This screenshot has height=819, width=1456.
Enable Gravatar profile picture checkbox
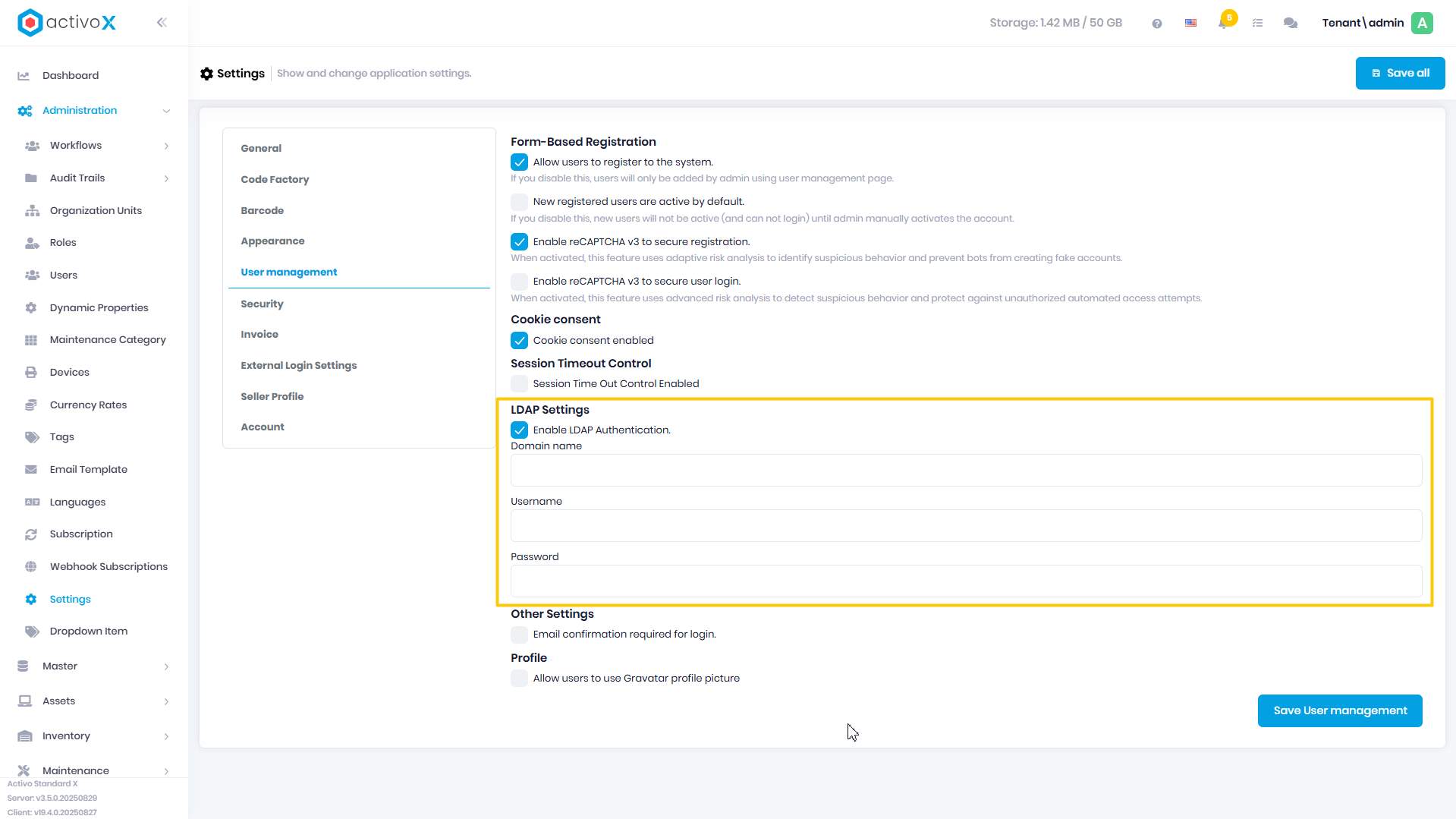pyautogui.click(x=519, y=679)
